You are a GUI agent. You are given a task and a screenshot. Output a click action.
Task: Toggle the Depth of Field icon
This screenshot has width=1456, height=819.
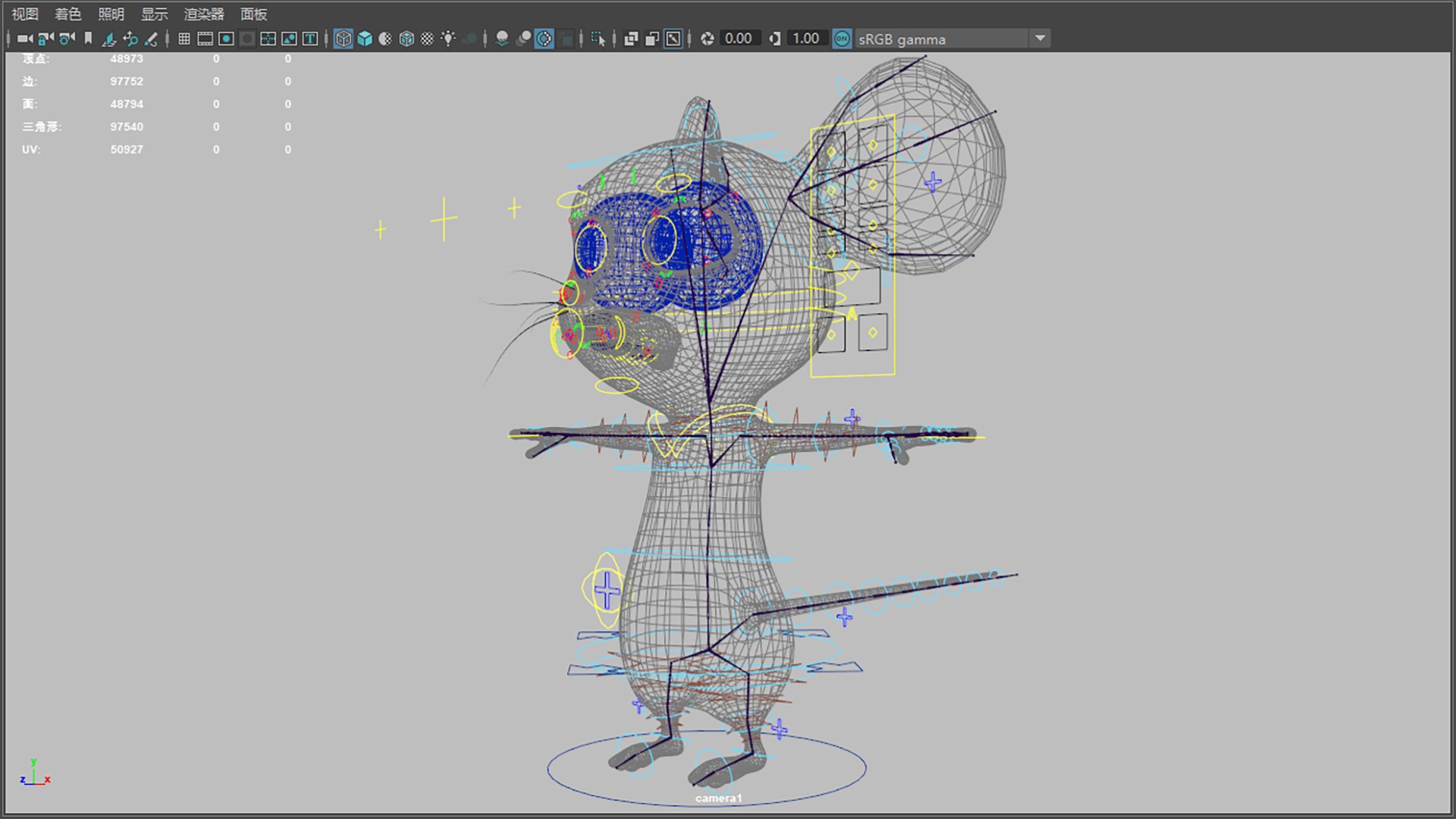tap(566, 39)
